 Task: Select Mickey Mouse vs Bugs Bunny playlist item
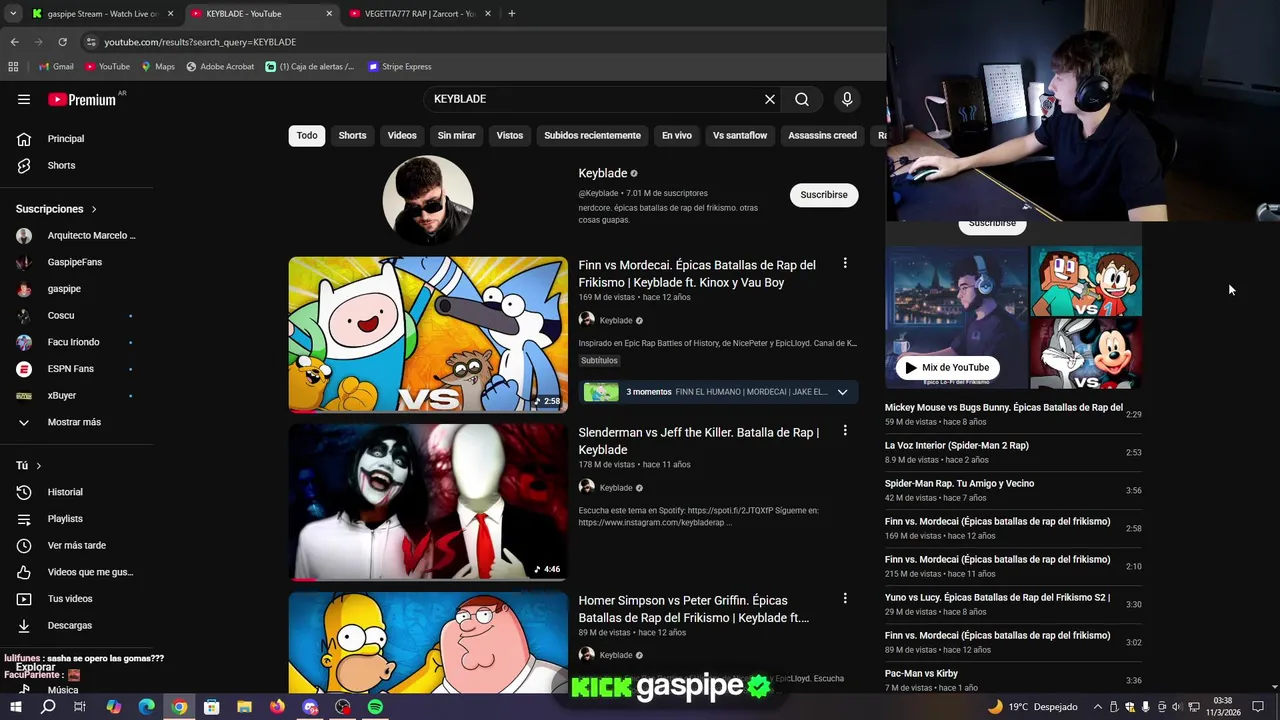click(x=1013, y=414)
